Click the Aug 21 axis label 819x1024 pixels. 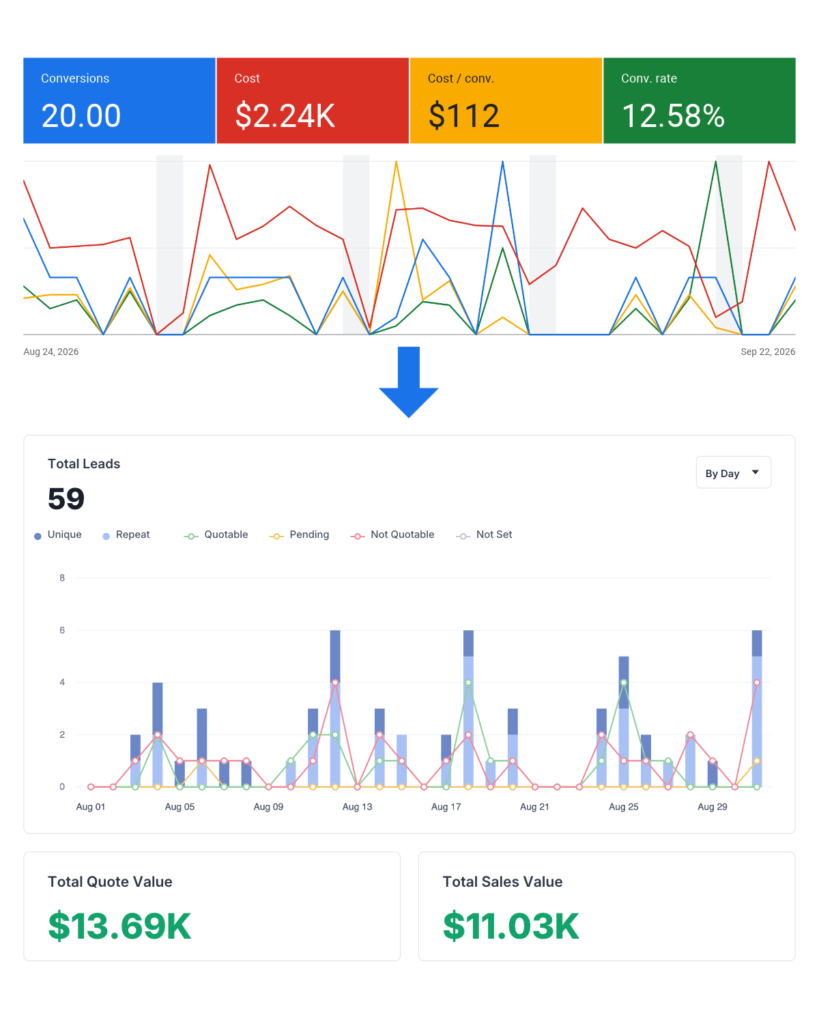click(x=535, y=807)
